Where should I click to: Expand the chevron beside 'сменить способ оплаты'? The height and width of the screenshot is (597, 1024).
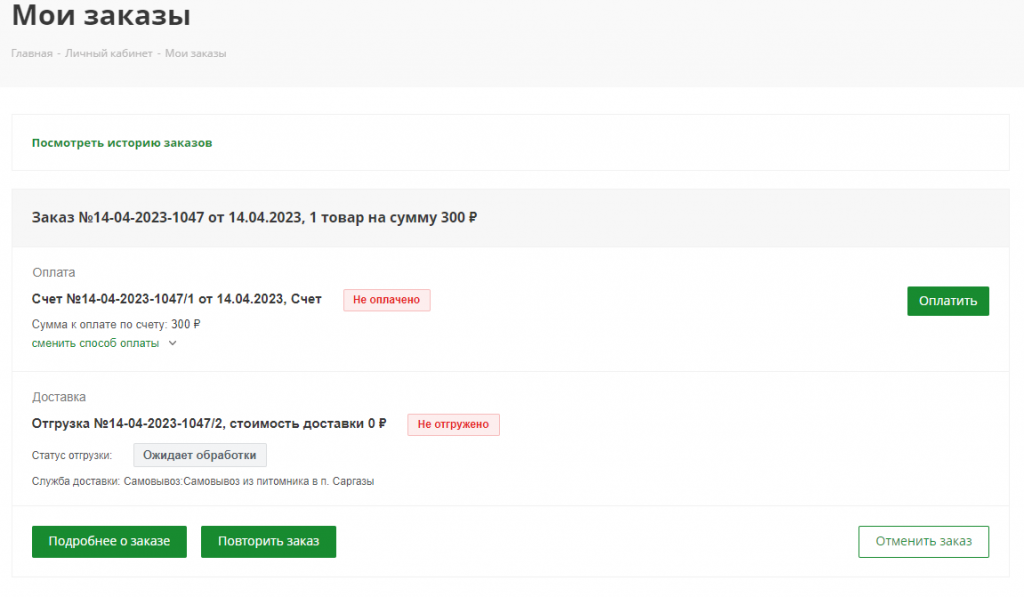click(172, 343)
